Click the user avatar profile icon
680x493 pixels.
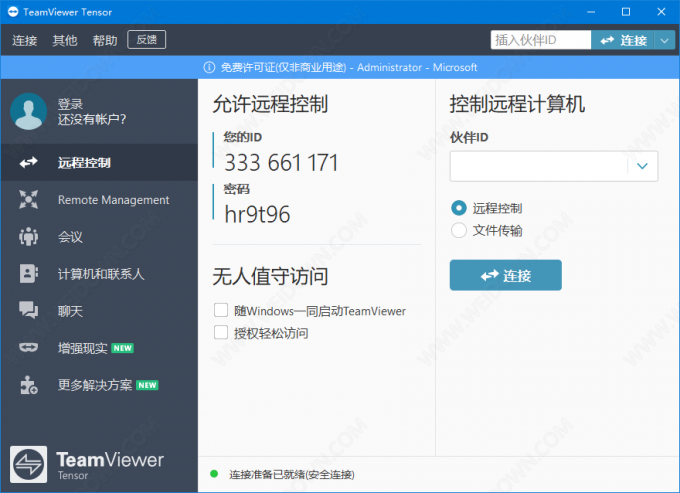coord(29,111)
